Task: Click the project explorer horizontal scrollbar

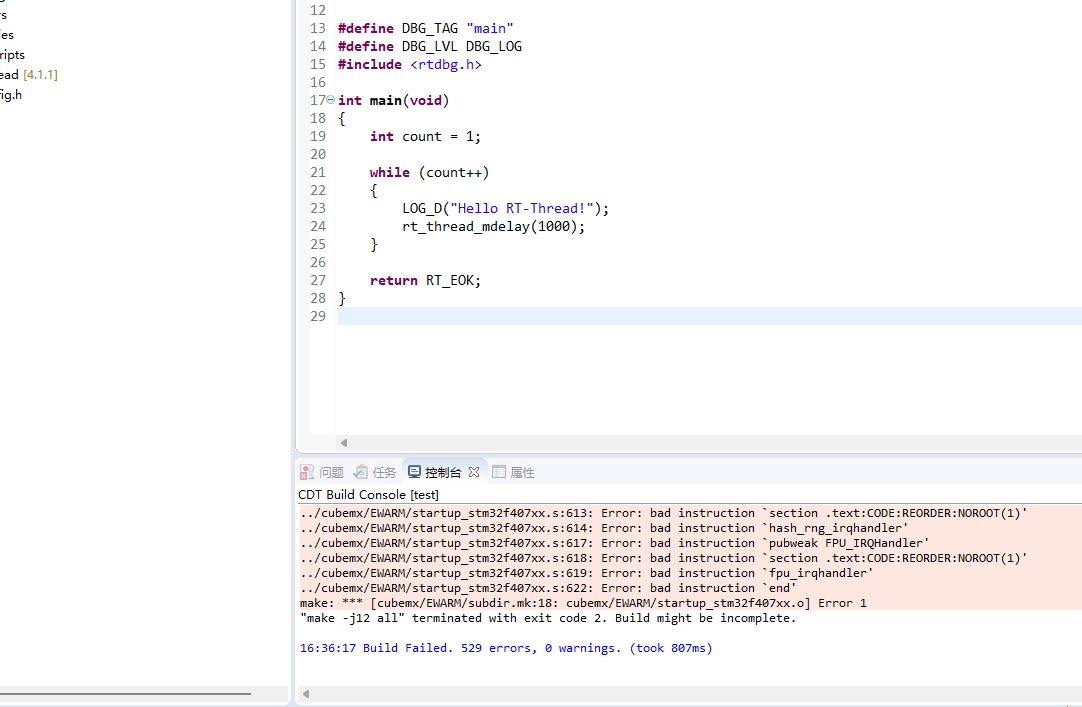Action: coord(125,693)
